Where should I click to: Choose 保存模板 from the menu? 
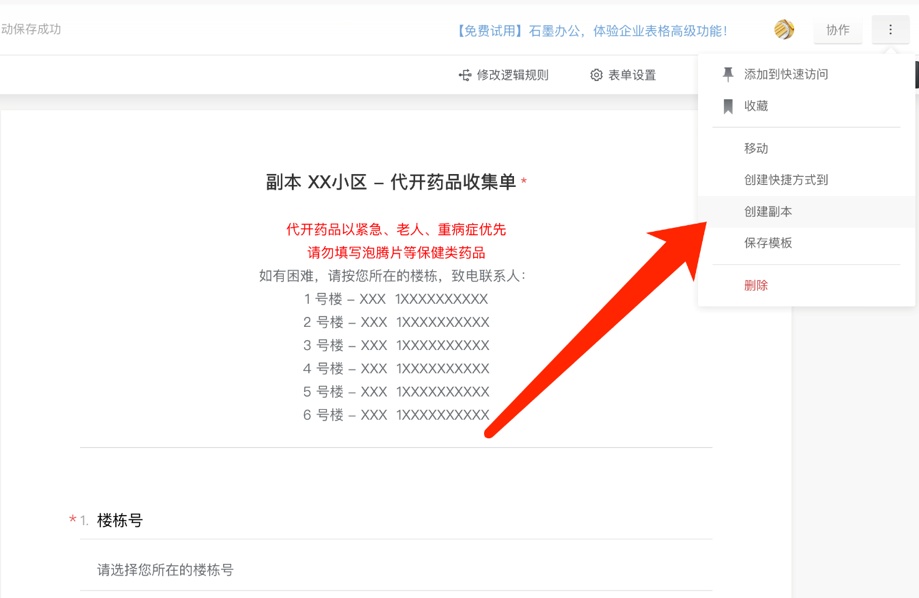pos(768,243)
